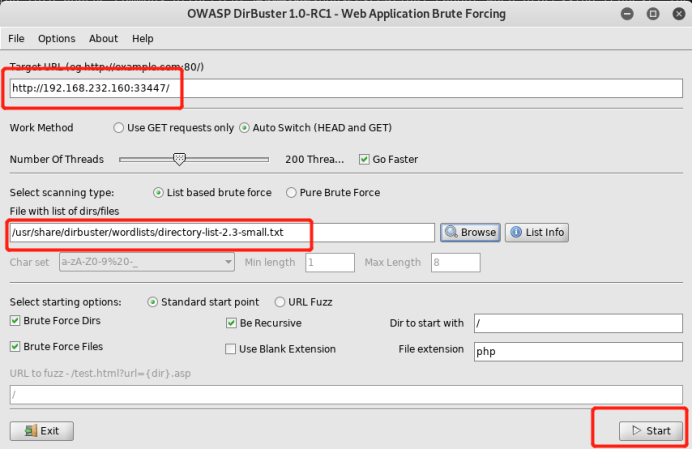Open the File menu
The height and width of the screenshot is (449, 692).
click(16, 38)
